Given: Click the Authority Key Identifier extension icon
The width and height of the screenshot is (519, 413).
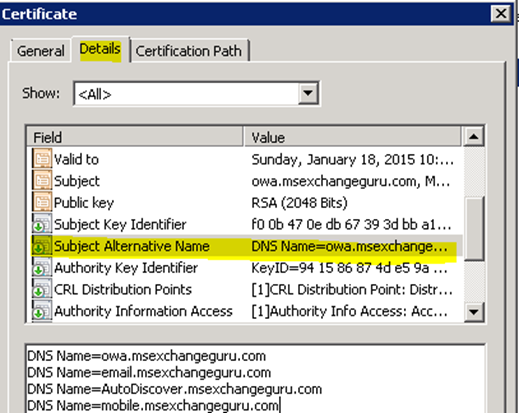Looking at the screenshot, I should [42, 267].
